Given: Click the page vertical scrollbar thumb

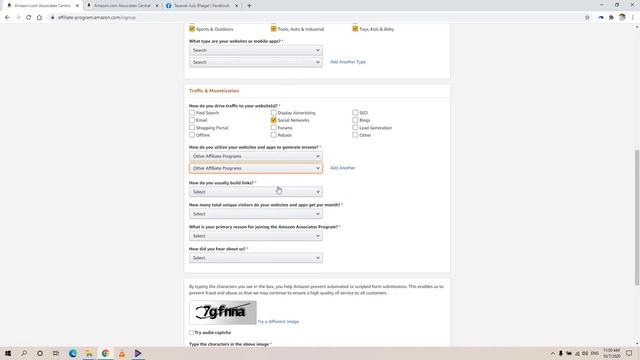Looking at the screenshot, I should (x=637, y=218).
